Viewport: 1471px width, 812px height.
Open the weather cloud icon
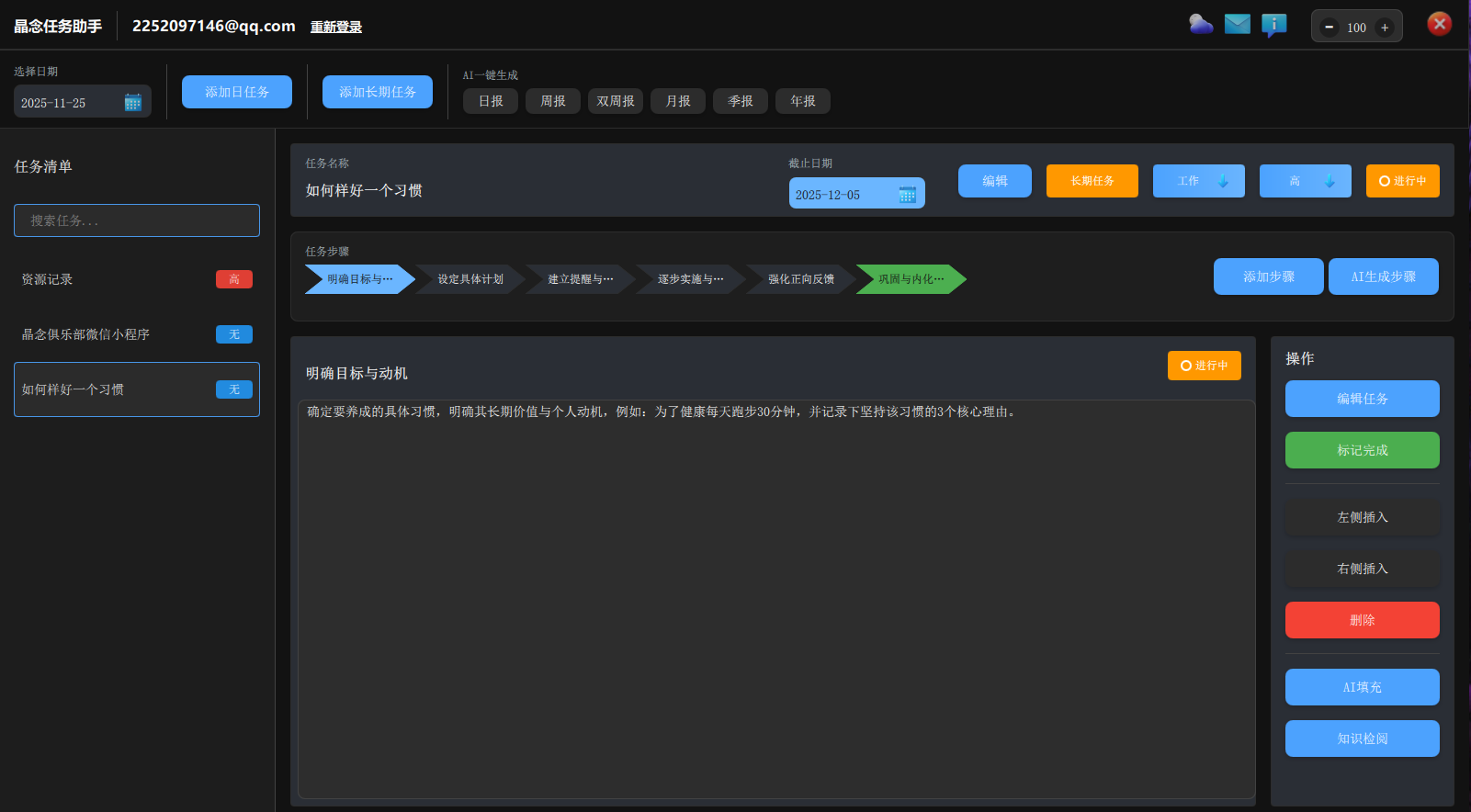tap(1201, 25)
